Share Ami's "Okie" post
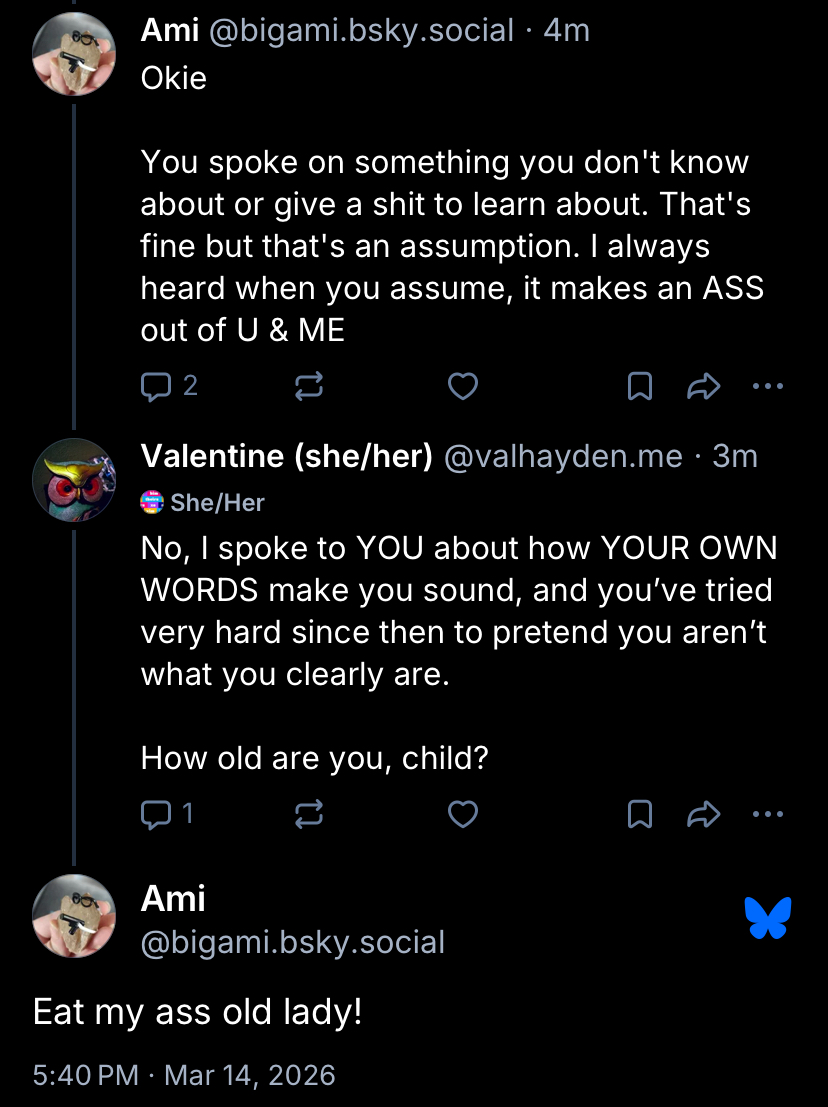The width and height of the screenshot is (828, 1107). pyautogui.click(x=704, y=386)
